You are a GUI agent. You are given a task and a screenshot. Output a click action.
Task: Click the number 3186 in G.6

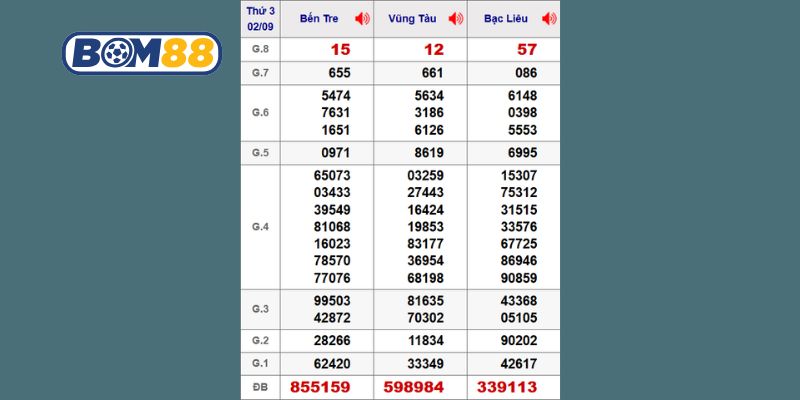[429, 113]
